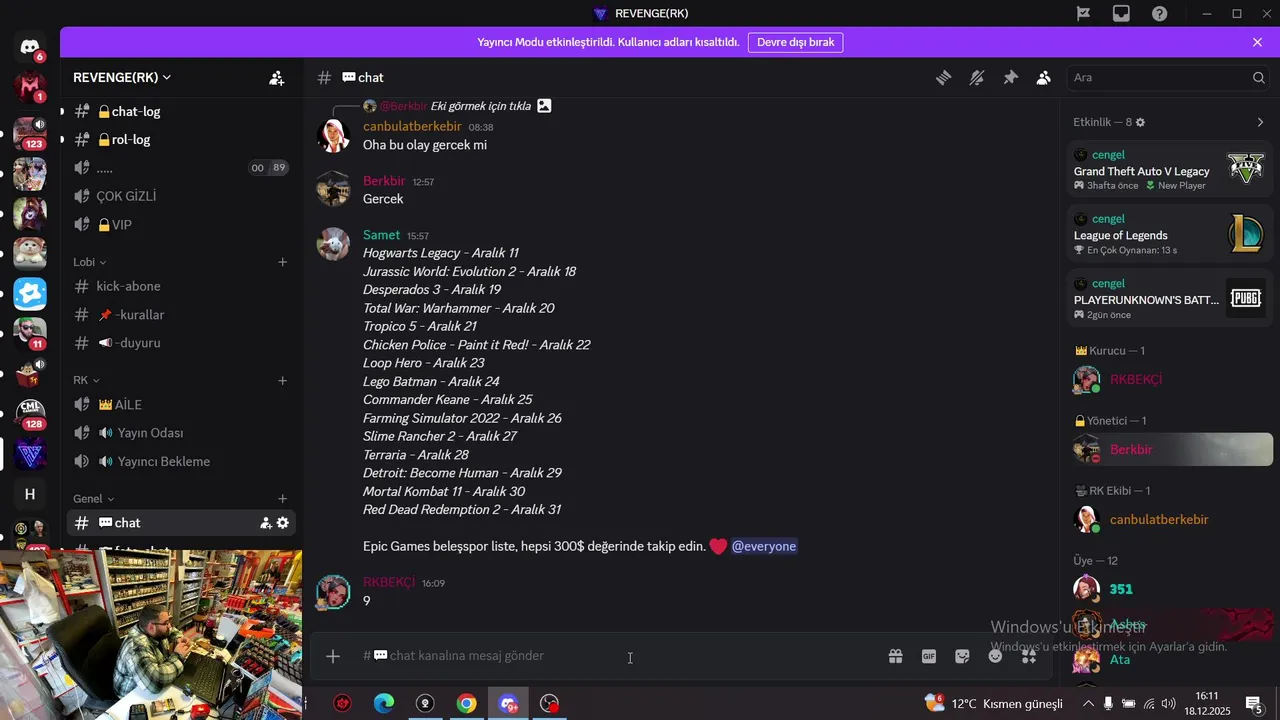Collapse the Lobi channel category
Screen dimensions: 1280x720
[90, 262]
